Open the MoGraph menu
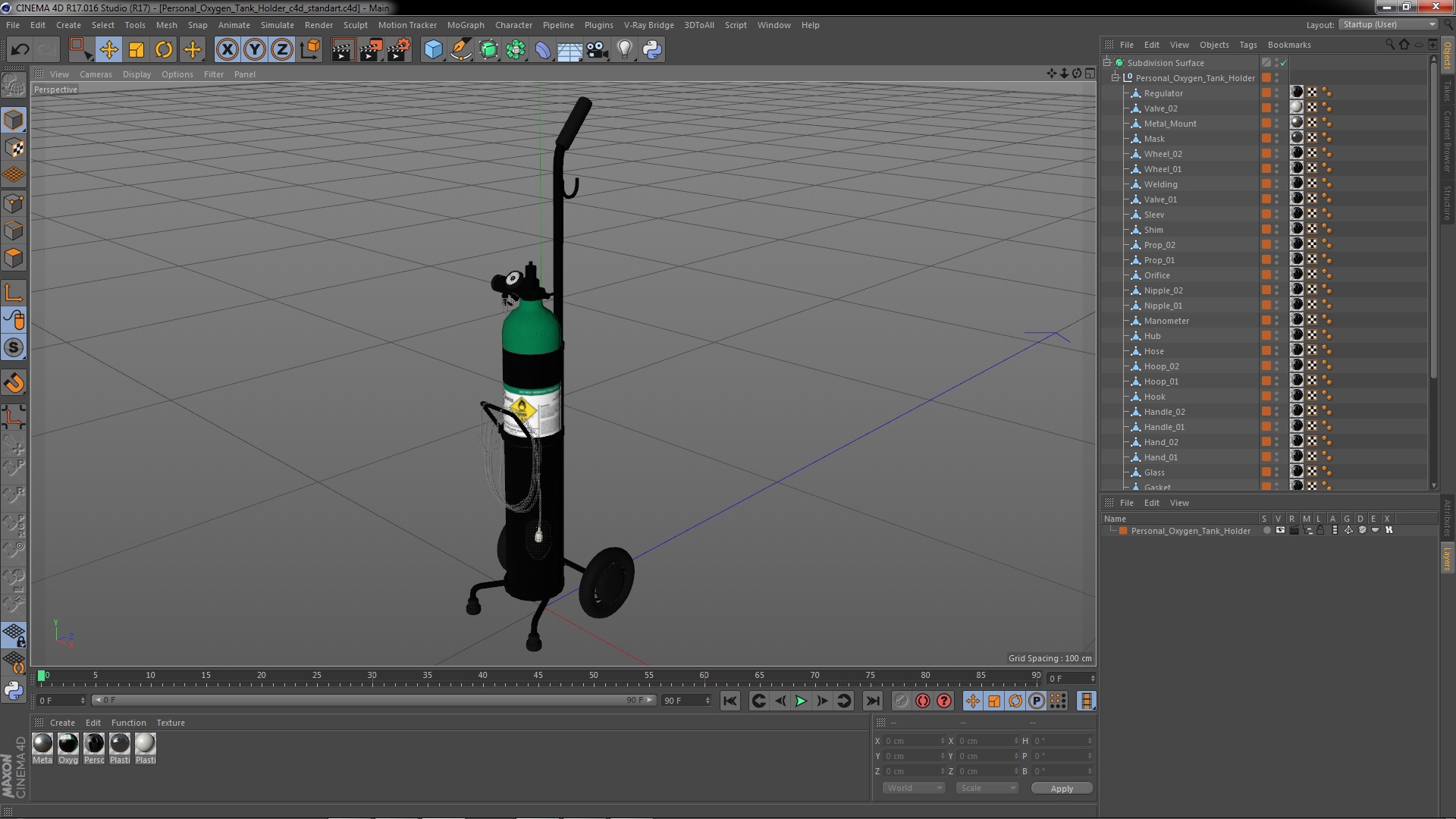 pyautogui.click(x=465, y=25)
